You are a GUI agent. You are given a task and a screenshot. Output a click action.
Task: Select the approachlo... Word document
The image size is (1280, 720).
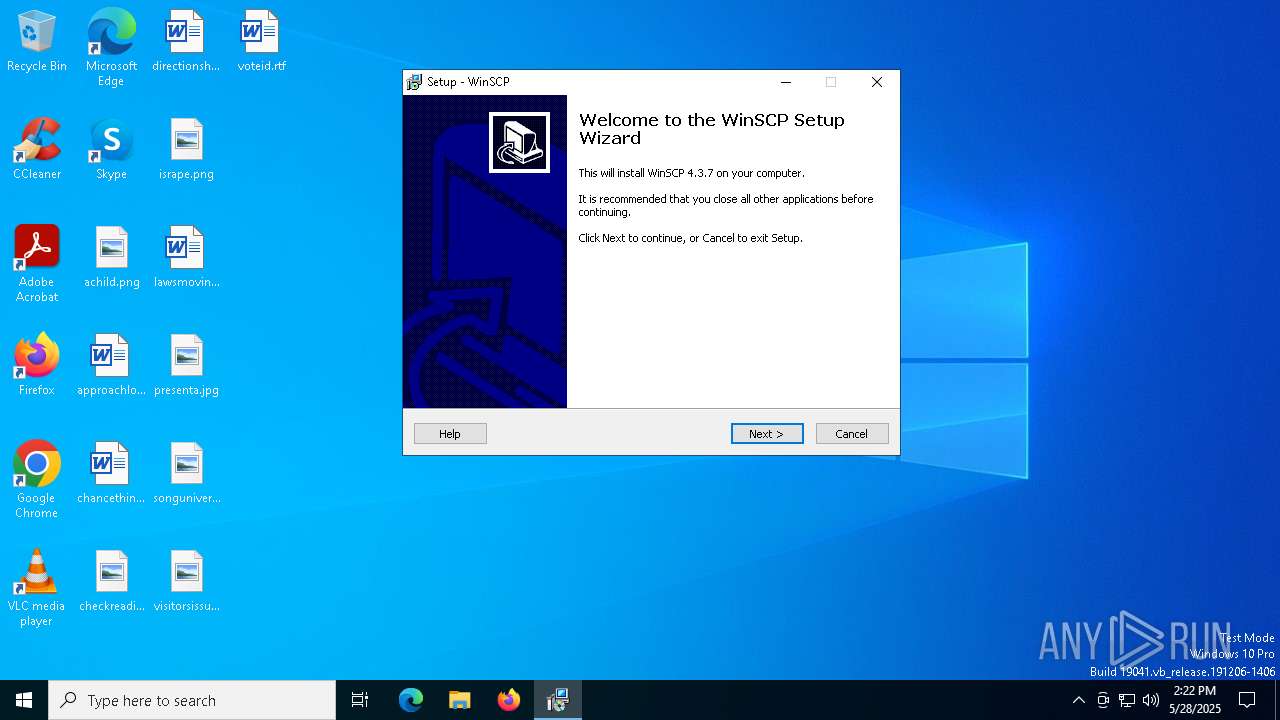tap(111, 365)
